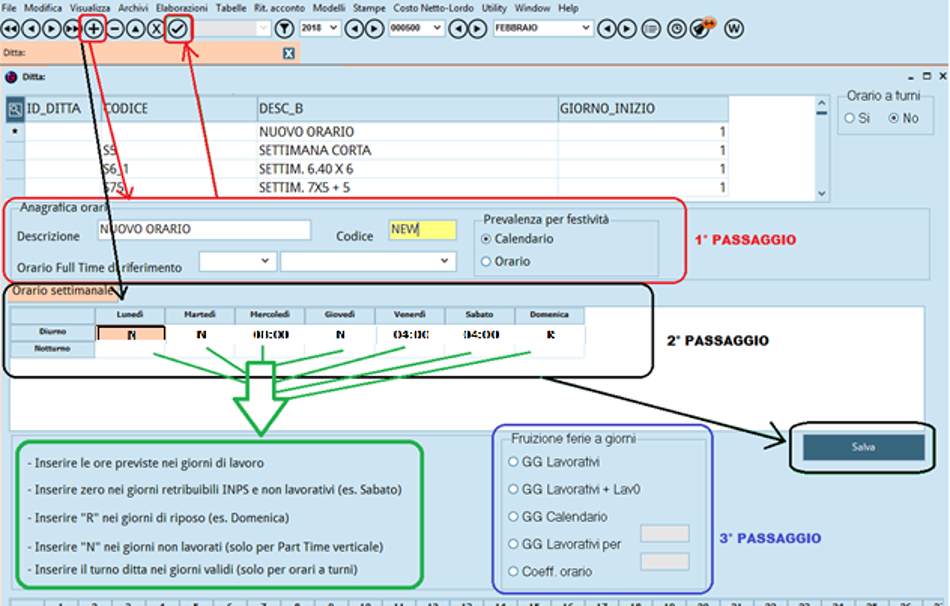950x606 pixels.
Task: Select the SETTIMANA CORTA table row
Action: pyautogui.click(x=367, y=150)
